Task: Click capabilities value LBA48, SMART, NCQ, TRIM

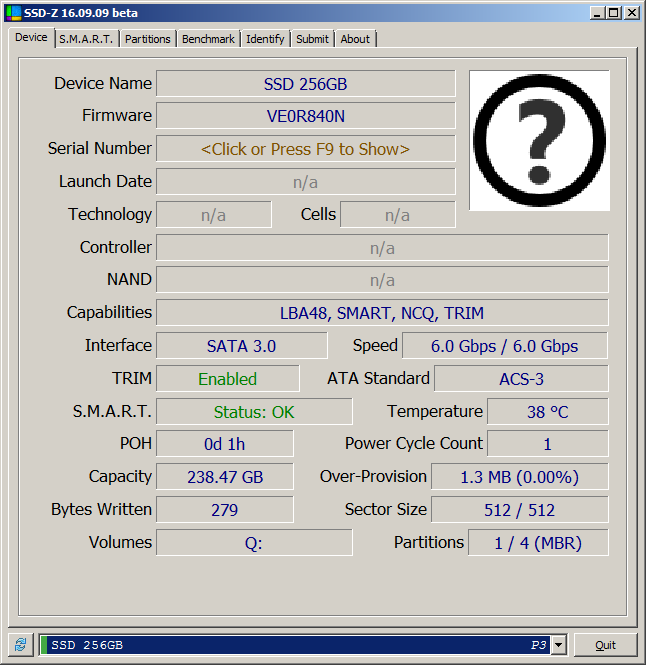Action: click(382, 313)
